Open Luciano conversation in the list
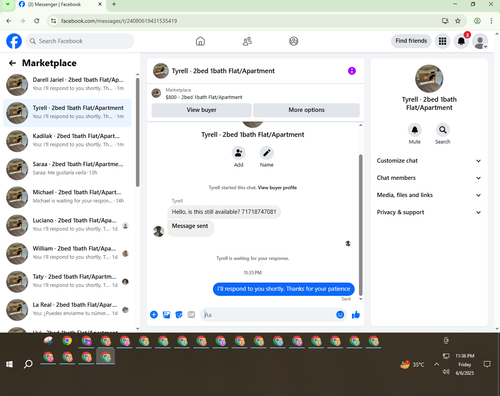 [x=68, y=225]
